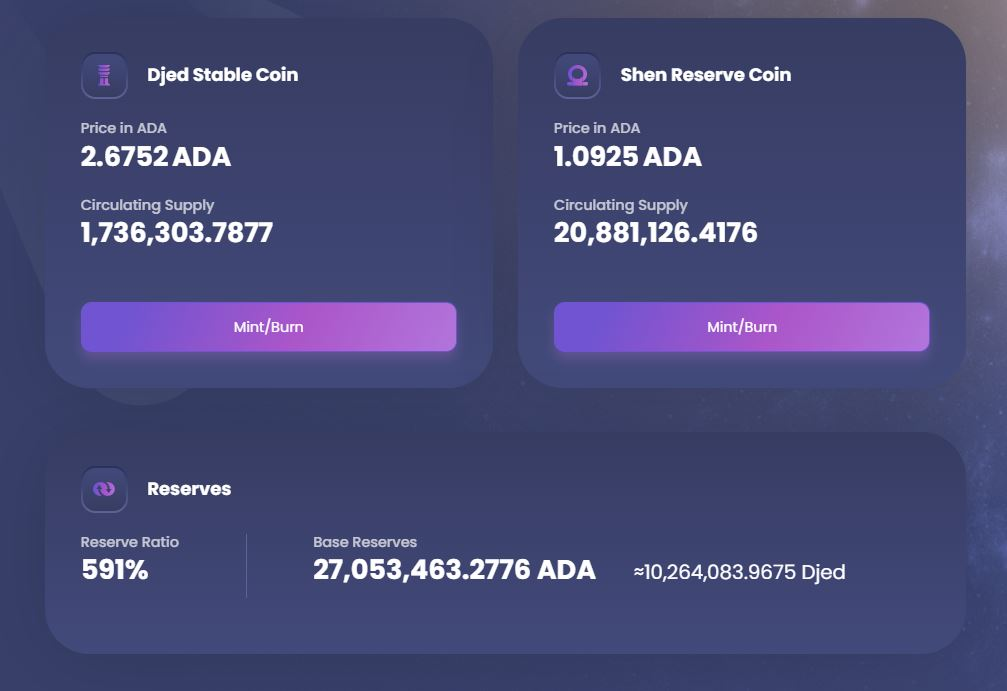Click the 591% reserve ratio value

[115, 571]
